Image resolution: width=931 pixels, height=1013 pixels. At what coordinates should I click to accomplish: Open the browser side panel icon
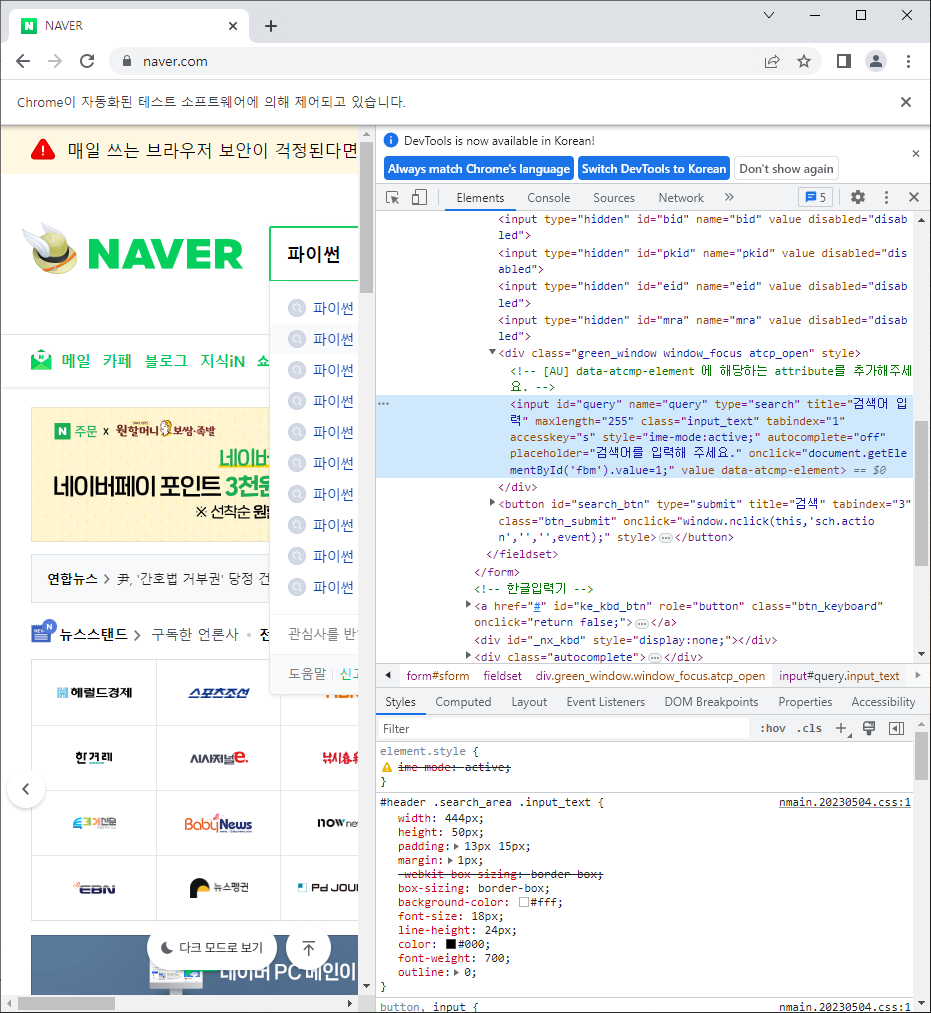tap(844, 61)
